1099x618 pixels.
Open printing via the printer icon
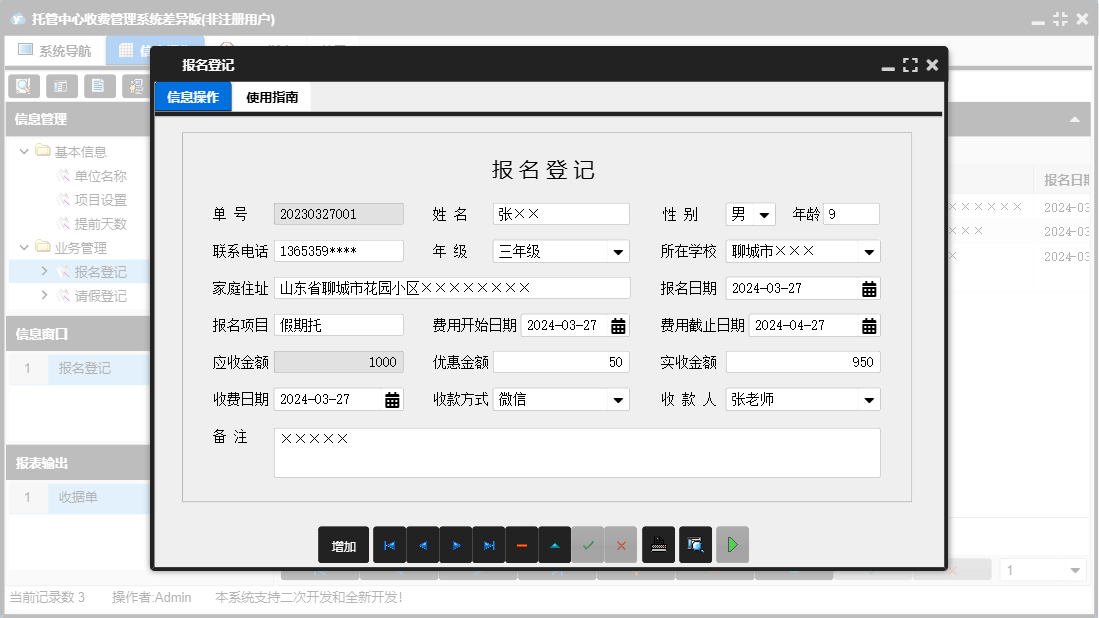pyautogui.click(x=658, y=545)
